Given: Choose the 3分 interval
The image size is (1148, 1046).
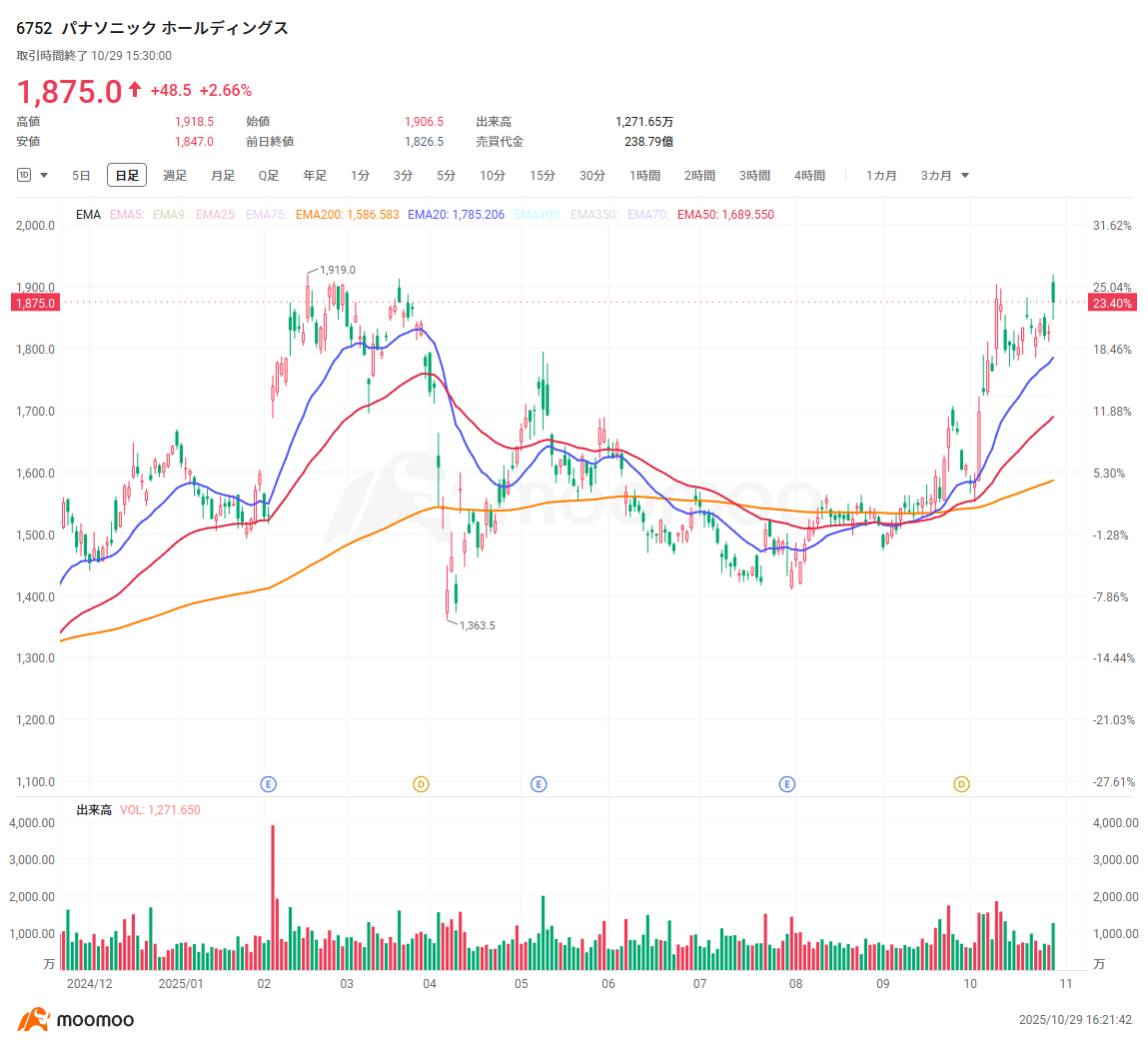Looking at the screenshot, I should pyautogui.click(x=403, y=176).
